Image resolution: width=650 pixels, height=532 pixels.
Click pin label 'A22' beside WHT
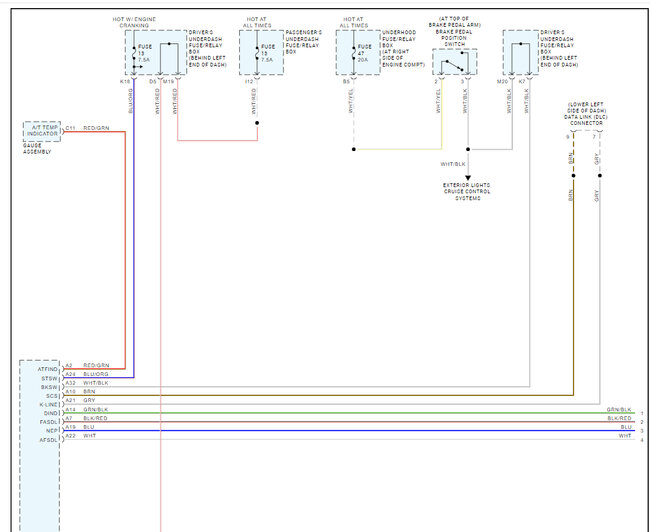point(70,435)
